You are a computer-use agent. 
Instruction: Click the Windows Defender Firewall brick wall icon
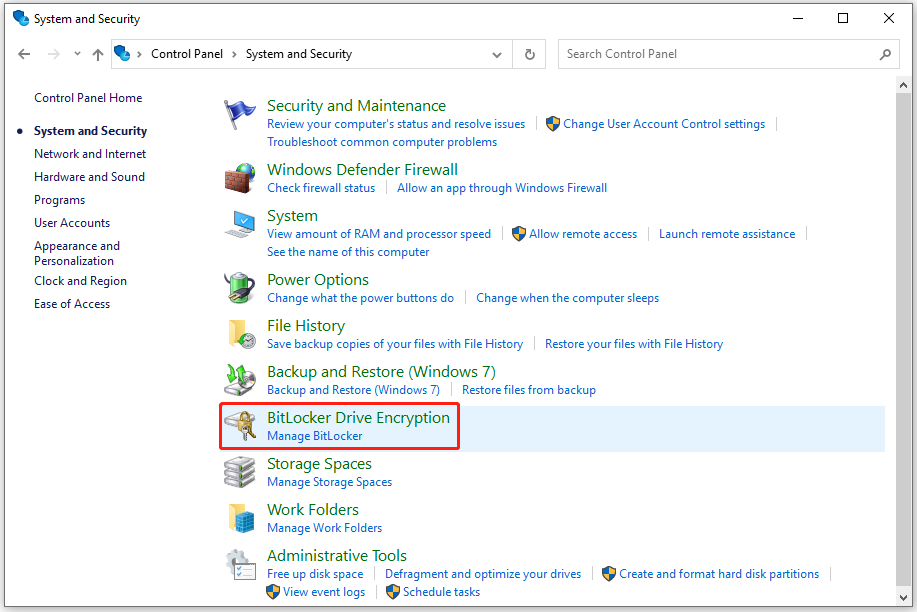pos(240,178)
